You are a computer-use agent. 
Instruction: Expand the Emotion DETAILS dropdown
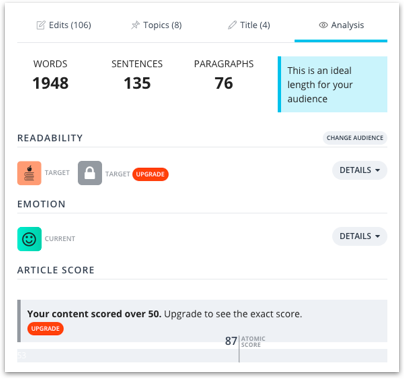[x=359, y=236]
